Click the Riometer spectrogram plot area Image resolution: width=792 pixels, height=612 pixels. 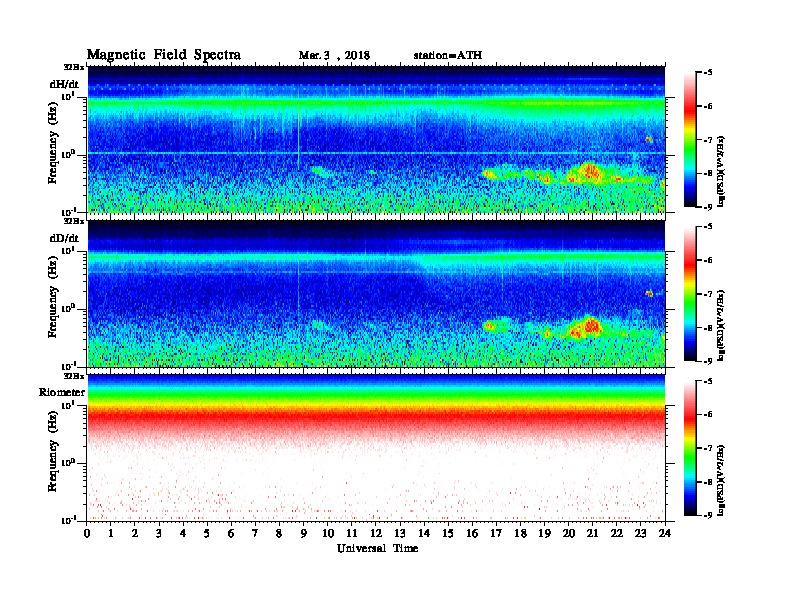[x=376, y=447]
